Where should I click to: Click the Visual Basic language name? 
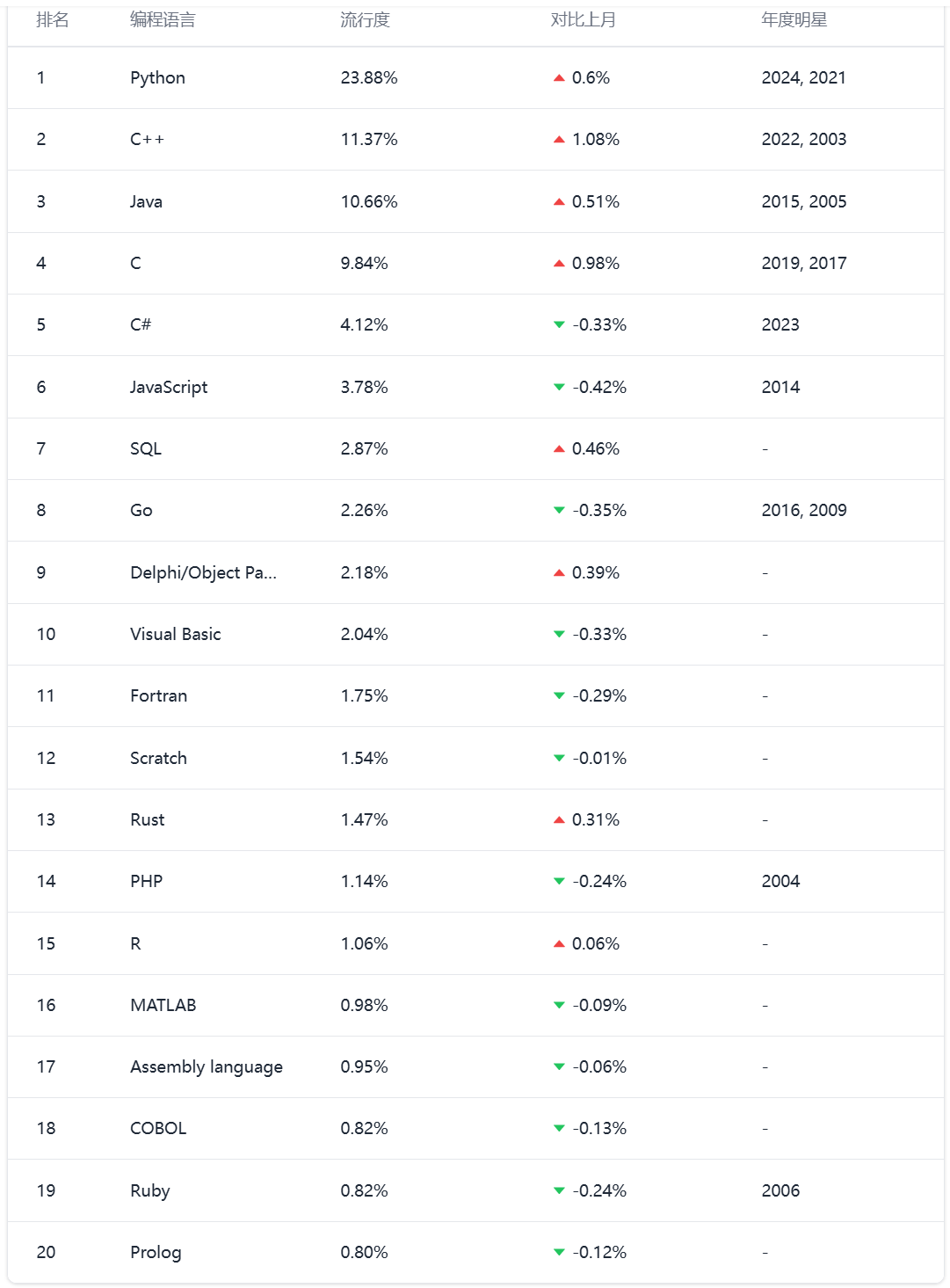tap(176, 635)
